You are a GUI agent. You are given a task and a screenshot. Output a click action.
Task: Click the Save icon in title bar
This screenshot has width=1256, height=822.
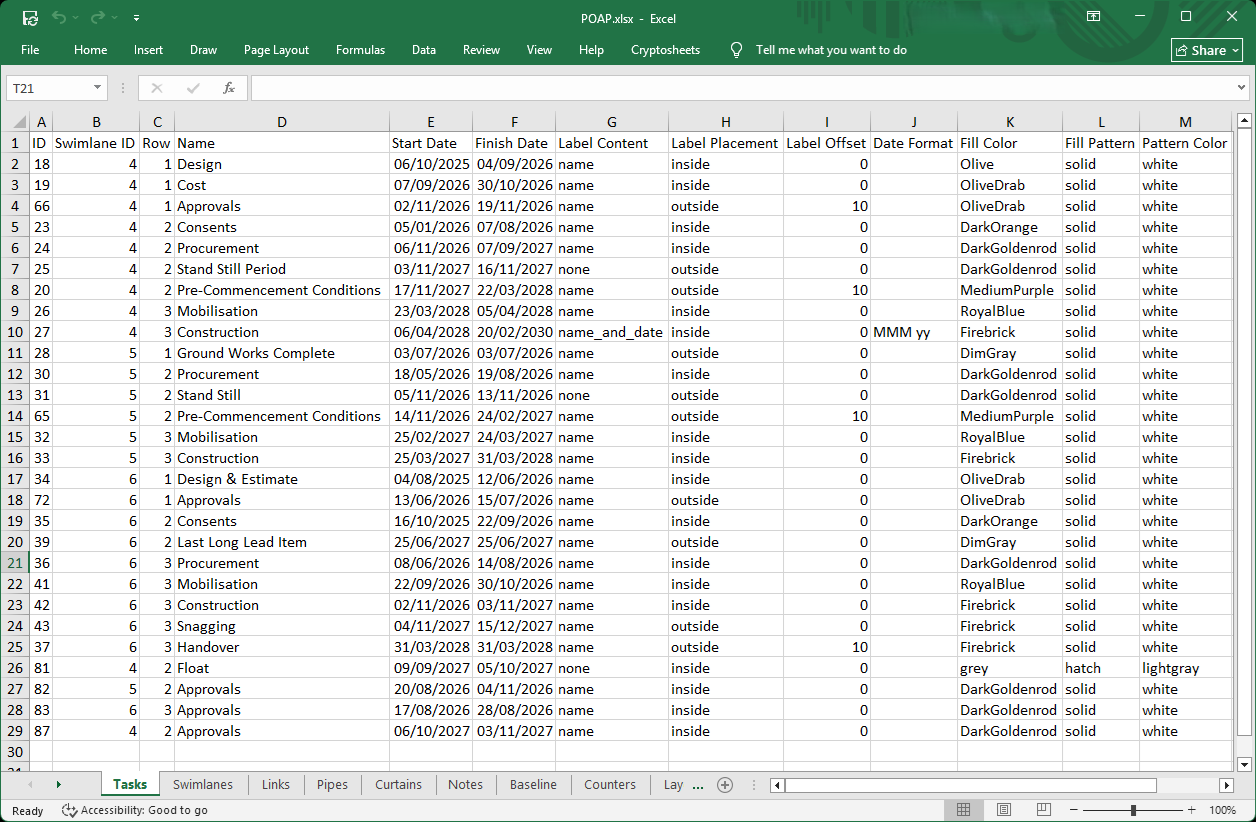(x=30, y=18)
